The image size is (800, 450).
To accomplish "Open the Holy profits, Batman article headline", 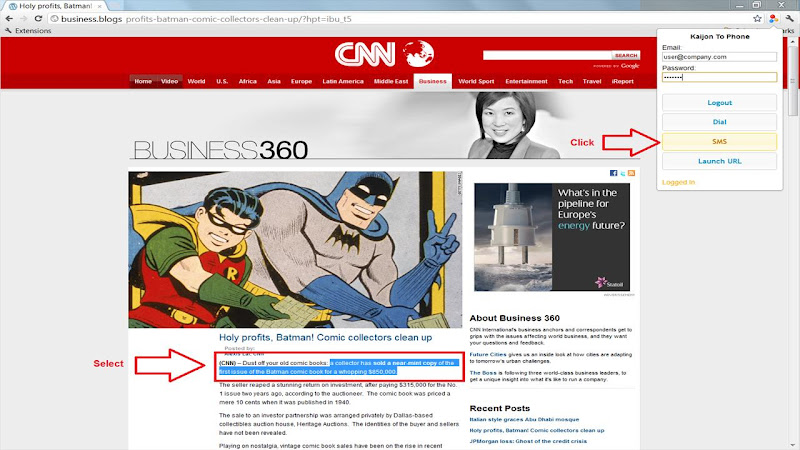I will point(326,337).
